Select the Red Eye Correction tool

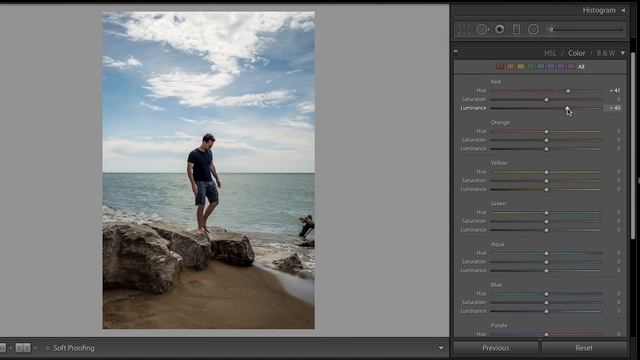(x=499, y=29)
